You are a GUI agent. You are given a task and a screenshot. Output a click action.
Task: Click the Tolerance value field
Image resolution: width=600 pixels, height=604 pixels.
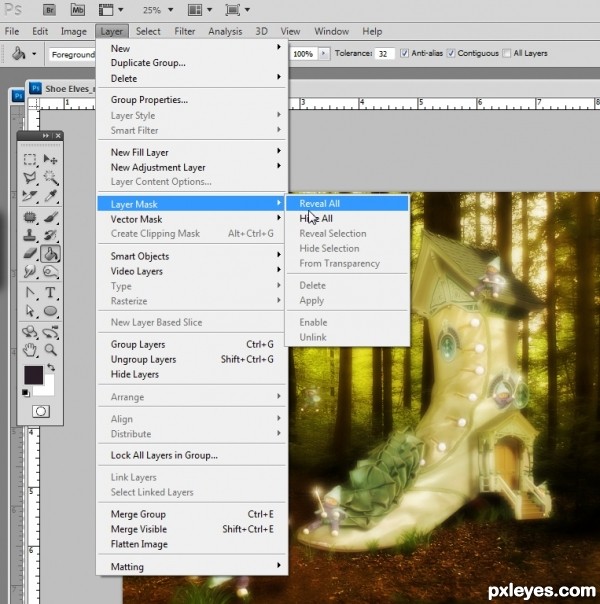pos(384,54)
